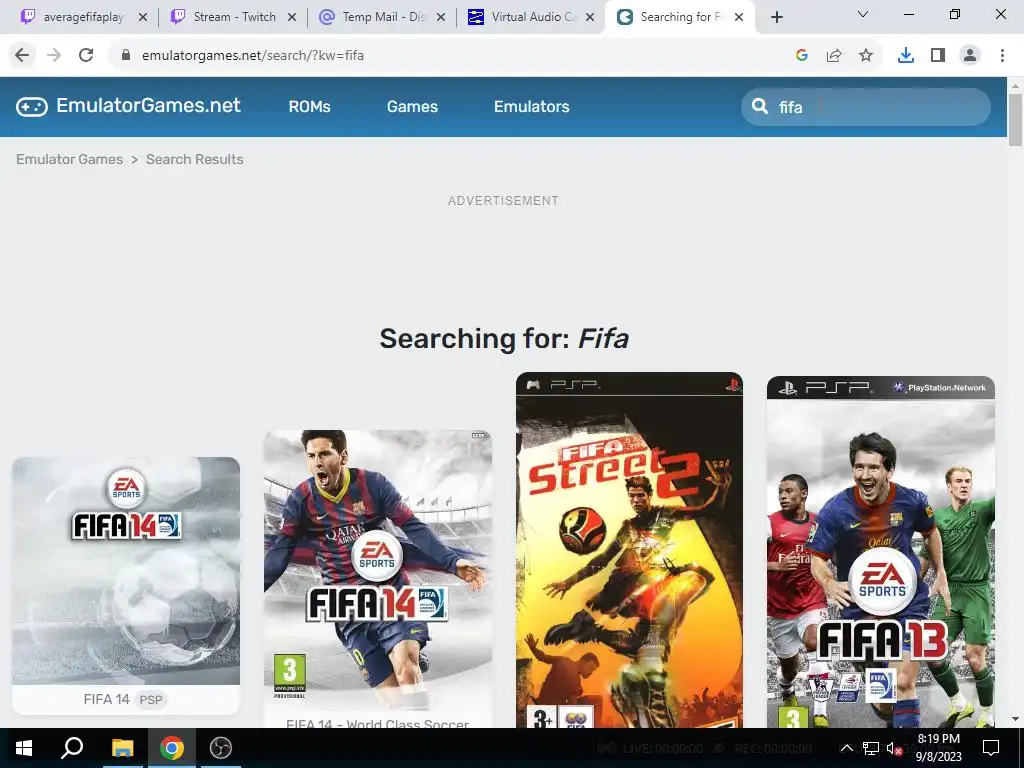Screen dimensions: 1024x768
Task: Open the notification center icon
Action: click(x=991, y=748)
